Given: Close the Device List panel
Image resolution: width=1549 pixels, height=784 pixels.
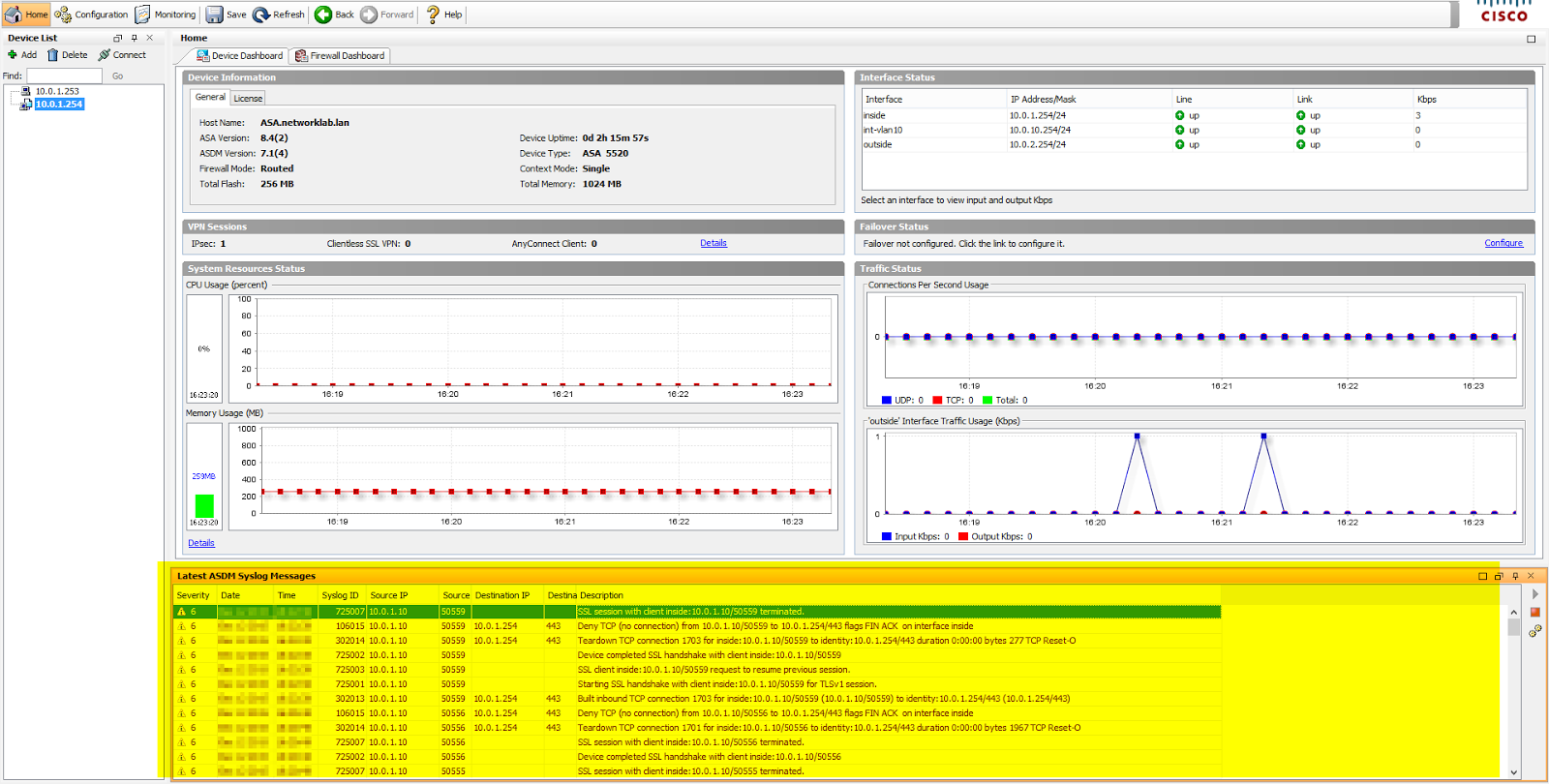Looking at the screenshot, I should tap(150, 39).
